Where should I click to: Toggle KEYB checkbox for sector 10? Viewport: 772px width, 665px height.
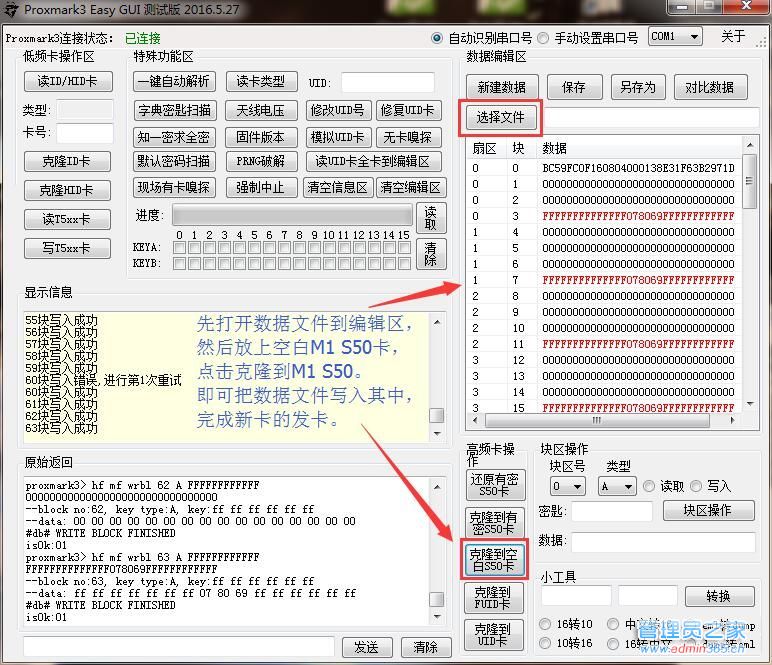tap(329, 263)
